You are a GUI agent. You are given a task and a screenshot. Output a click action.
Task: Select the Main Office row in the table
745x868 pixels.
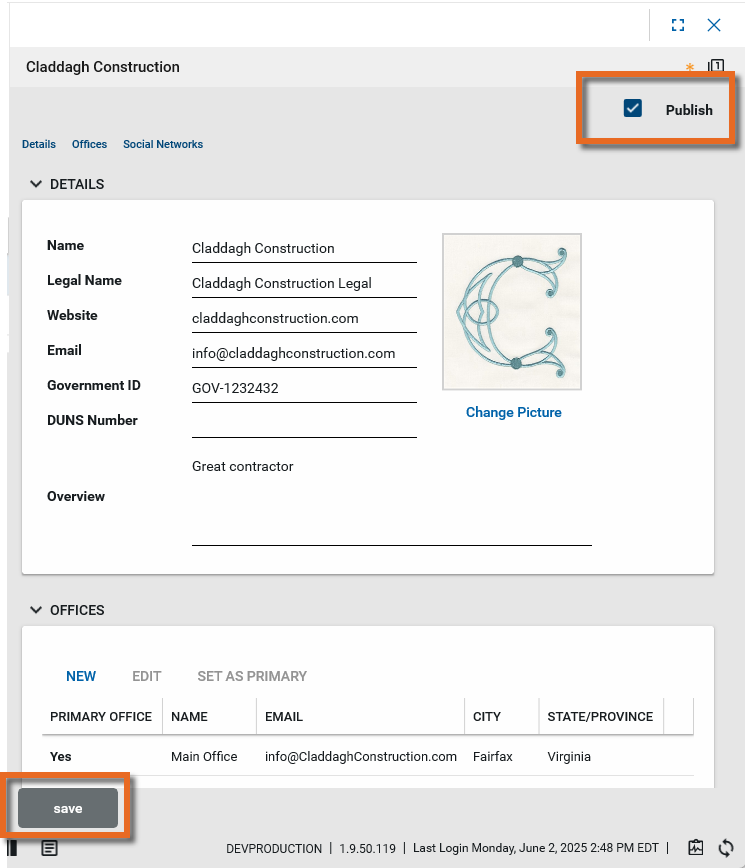tap(204, 757)
